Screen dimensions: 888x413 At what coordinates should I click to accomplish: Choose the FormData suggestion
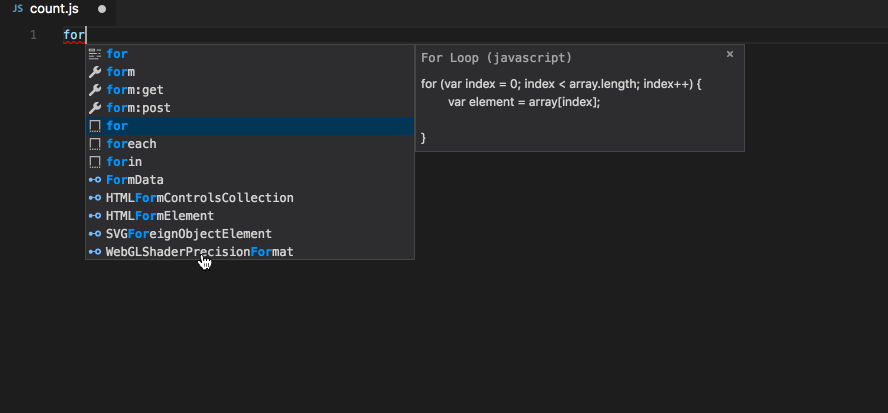[x=250, y=180]
